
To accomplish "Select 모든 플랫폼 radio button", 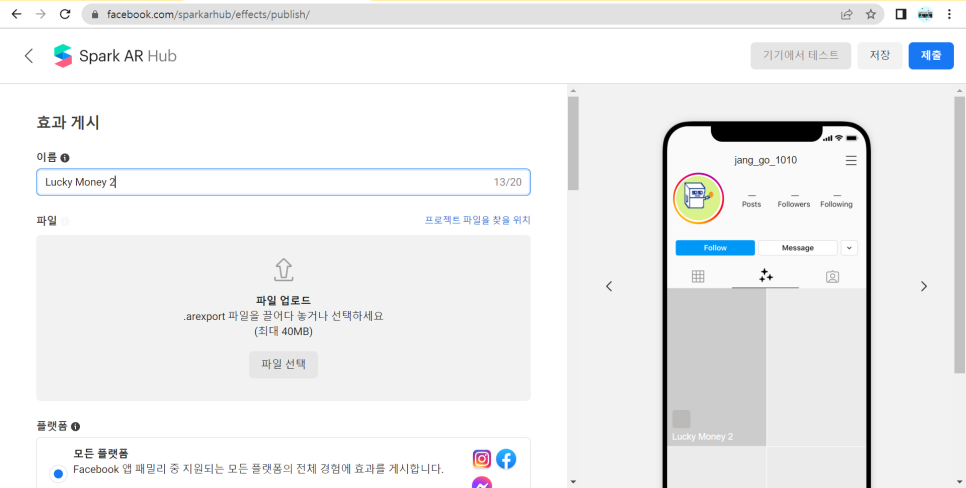I will pyautogui.click(x=58, y=474).
